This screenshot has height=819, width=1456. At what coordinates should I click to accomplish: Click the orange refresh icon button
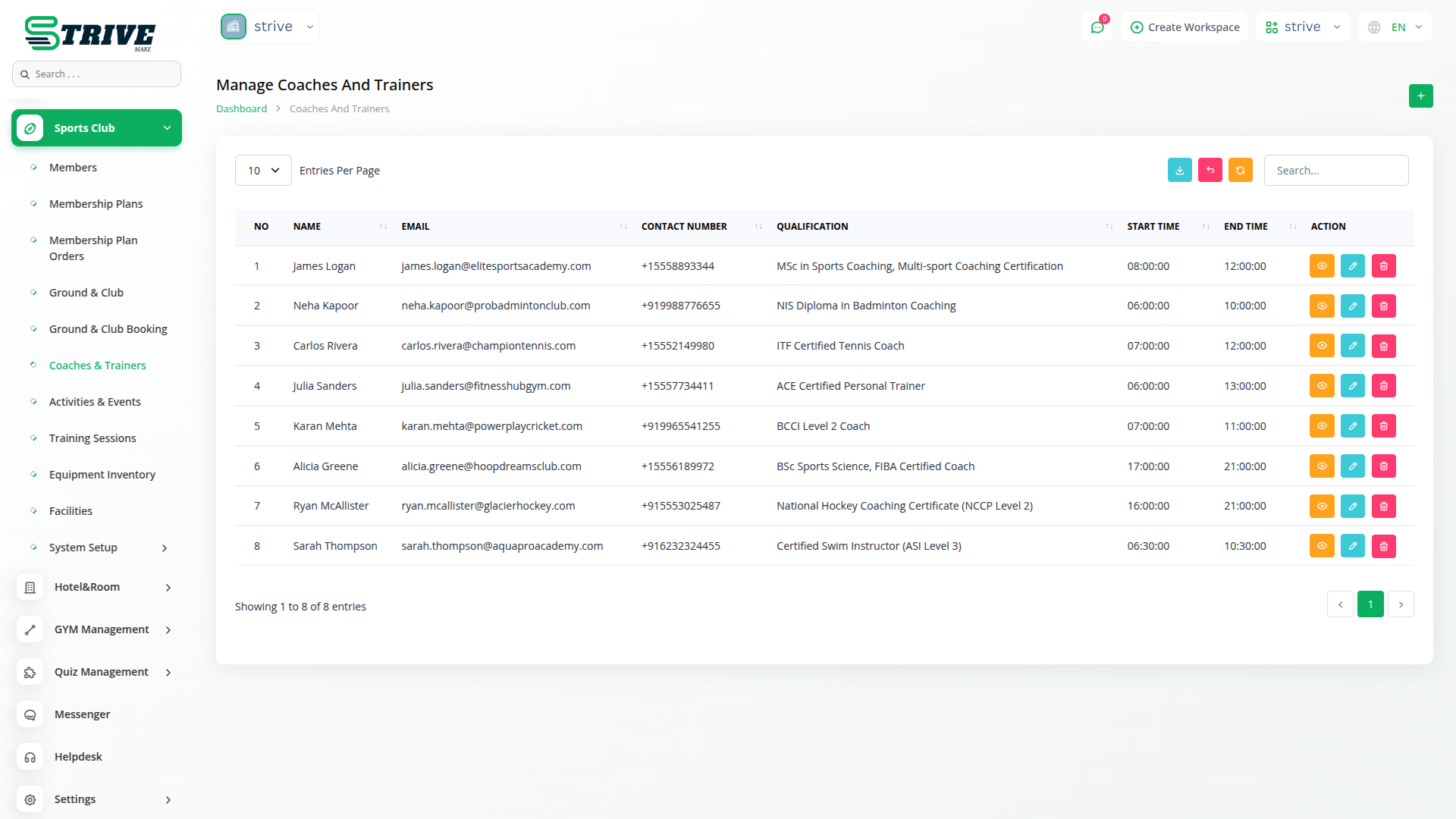[x=1240, y=171]
